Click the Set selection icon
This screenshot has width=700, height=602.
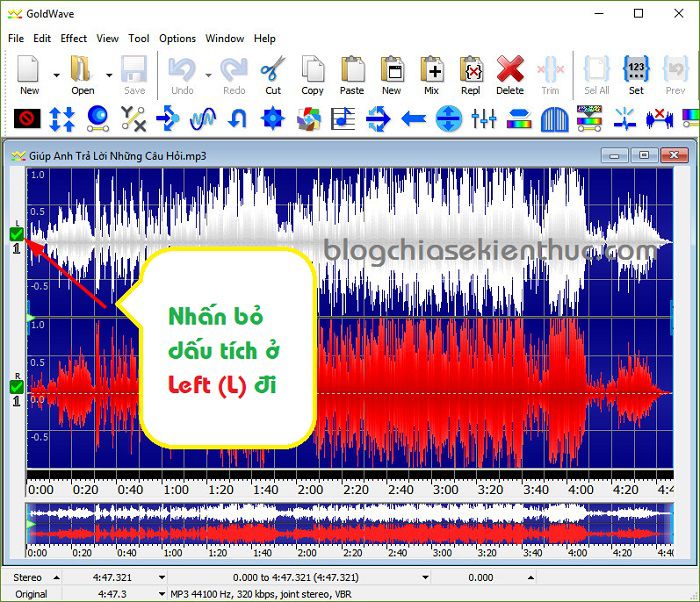pos(636,69)
